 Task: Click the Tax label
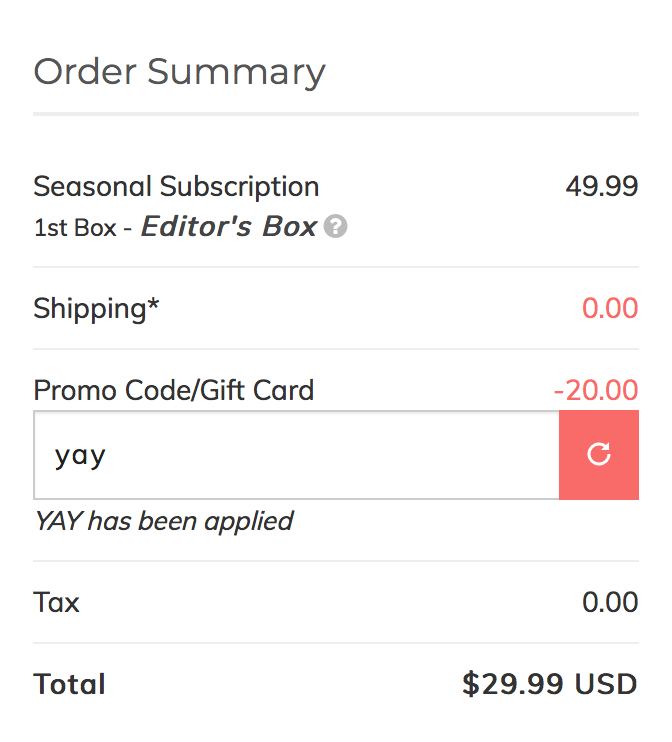point(56,602)
